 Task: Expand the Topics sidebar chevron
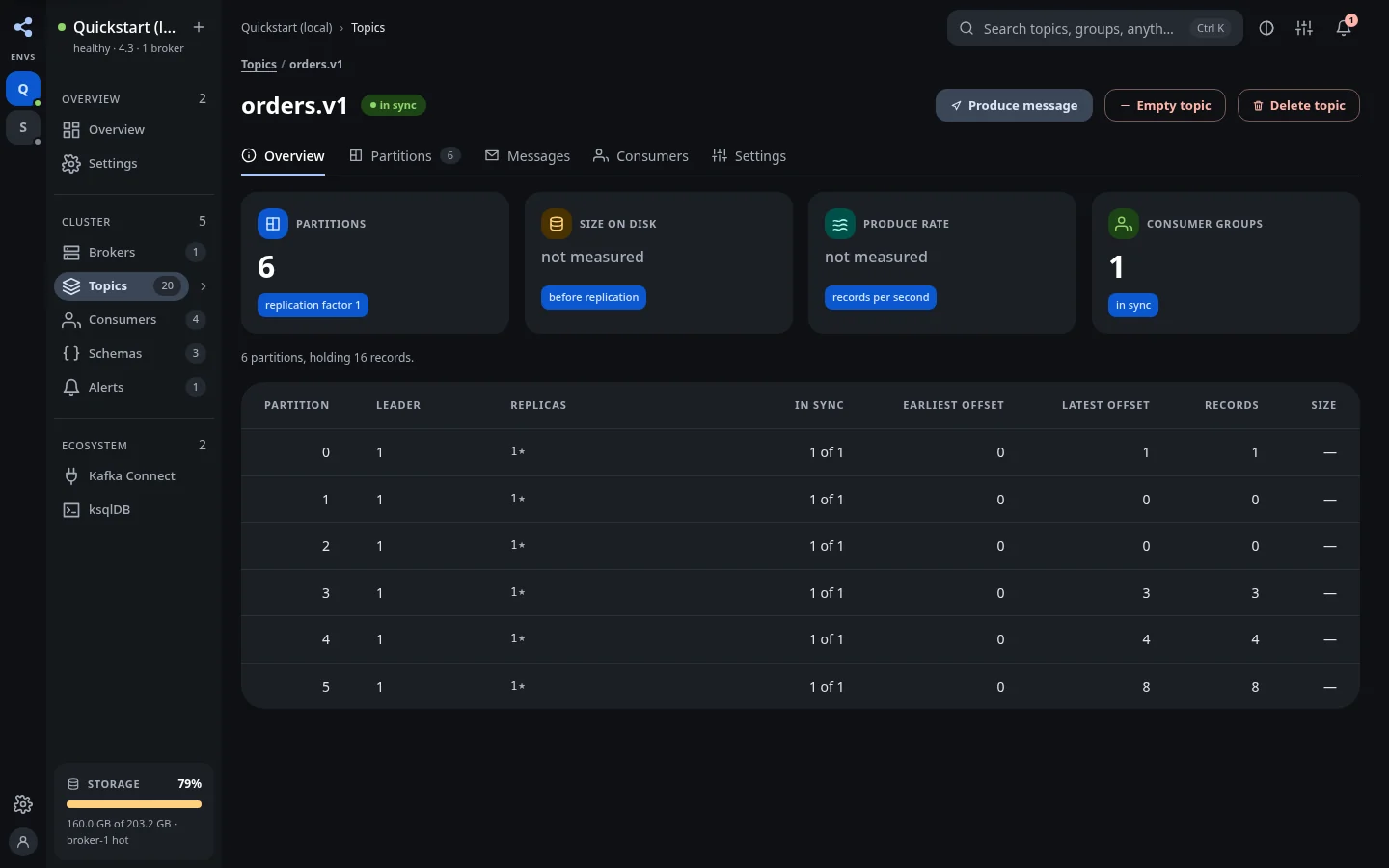pyautogui.click(x=203, y=286)
